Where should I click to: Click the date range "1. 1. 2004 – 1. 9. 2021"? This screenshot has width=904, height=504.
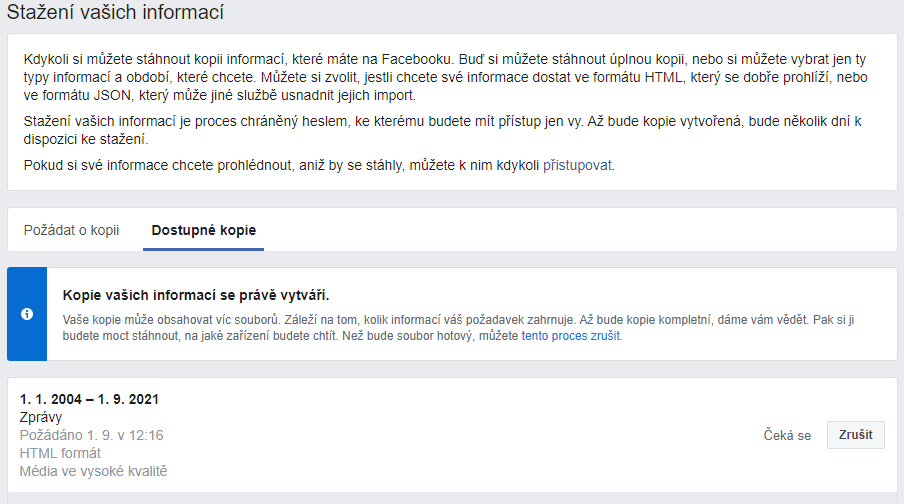click(x=90, y=399)
